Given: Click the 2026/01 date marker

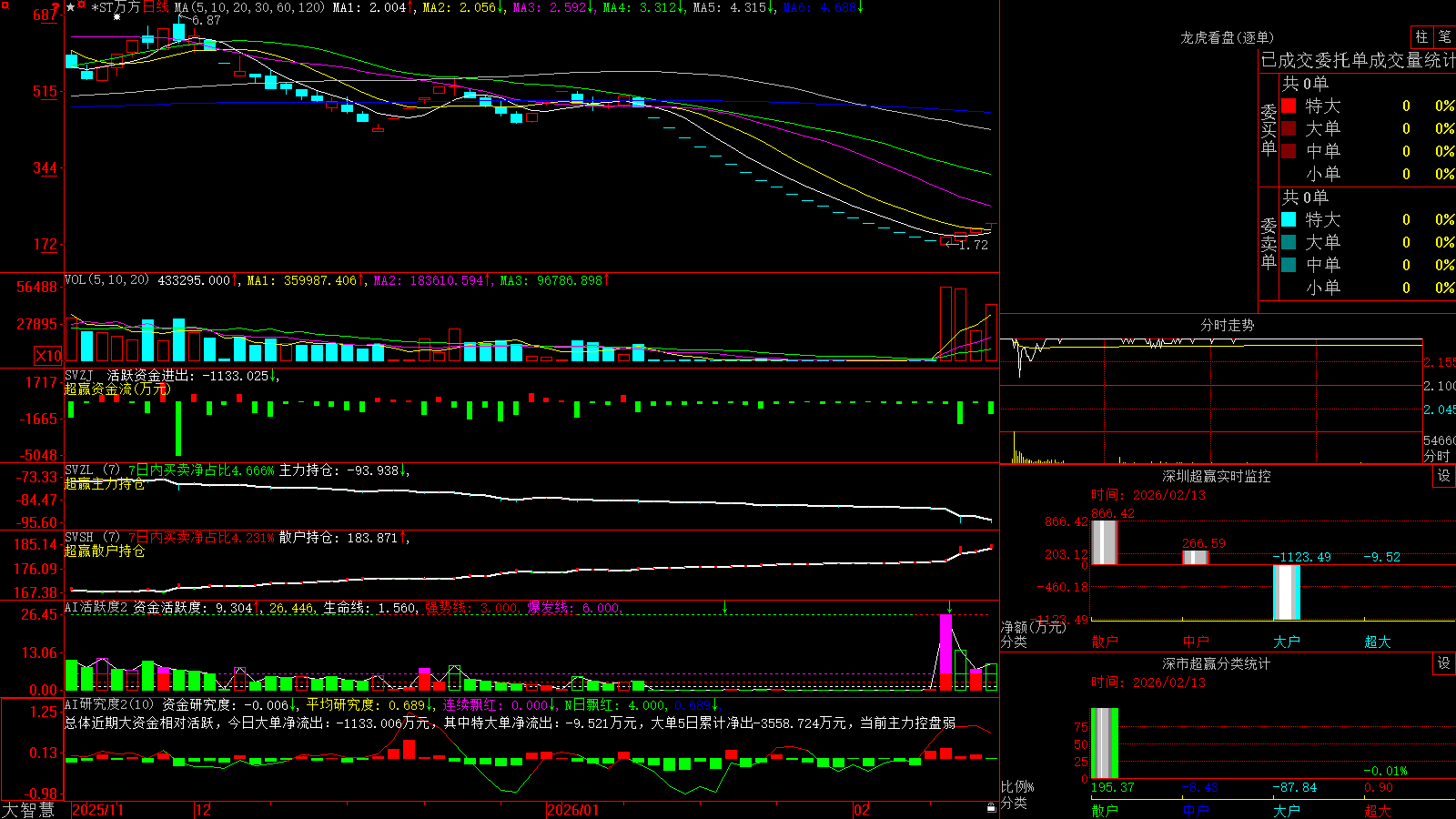Looking at the screenshot, I should 573,810.
